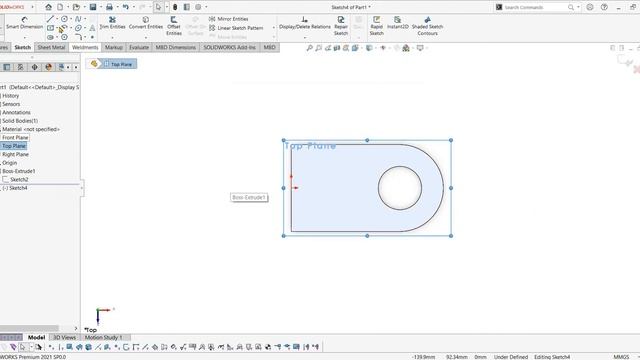The width and height of the screenshot is (640, 360).
Task: Activate the Offset Entities tool
Action: click(174, 26)
